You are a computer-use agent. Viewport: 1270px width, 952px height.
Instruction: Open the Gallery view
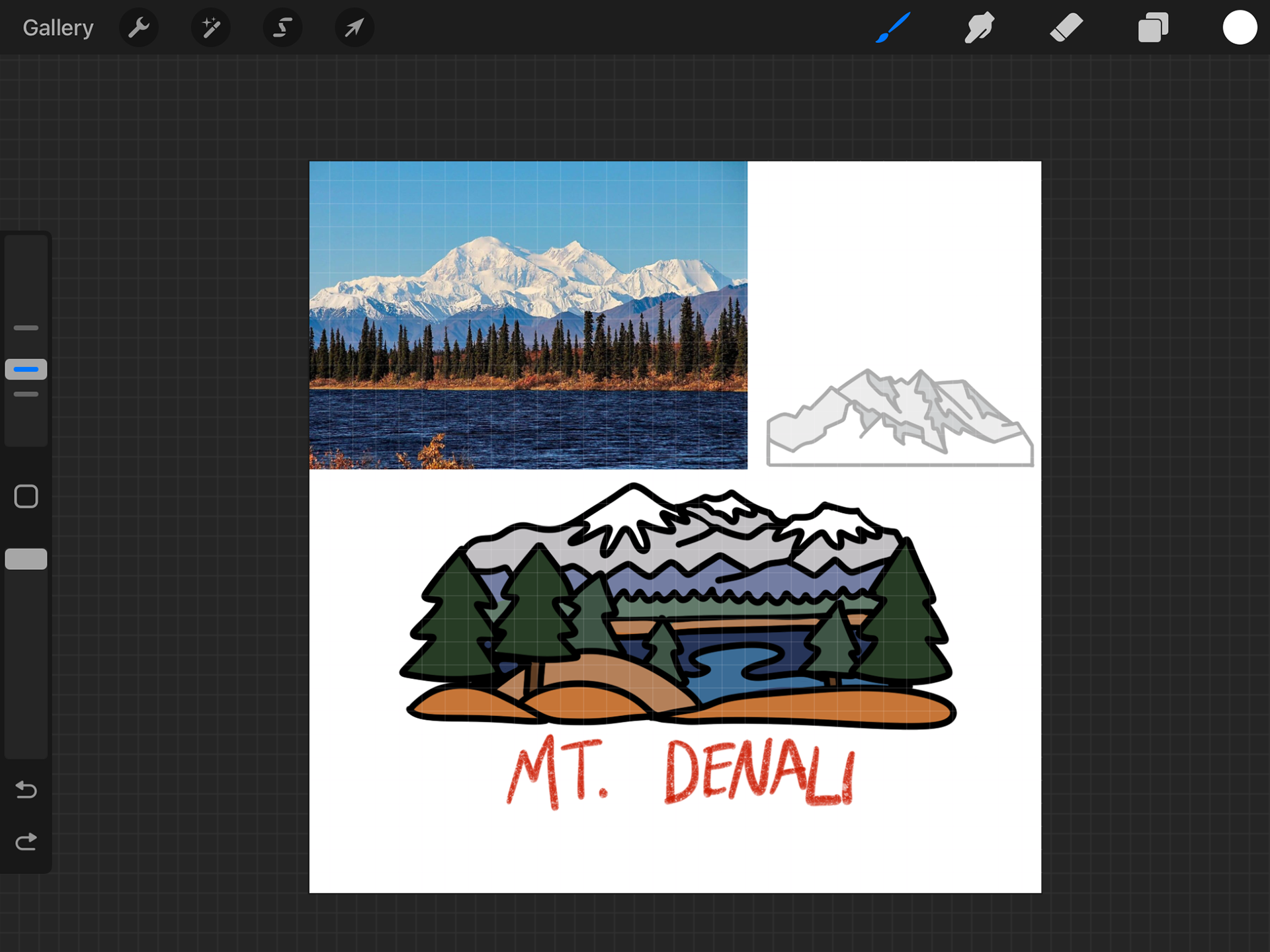pos(58,28)
